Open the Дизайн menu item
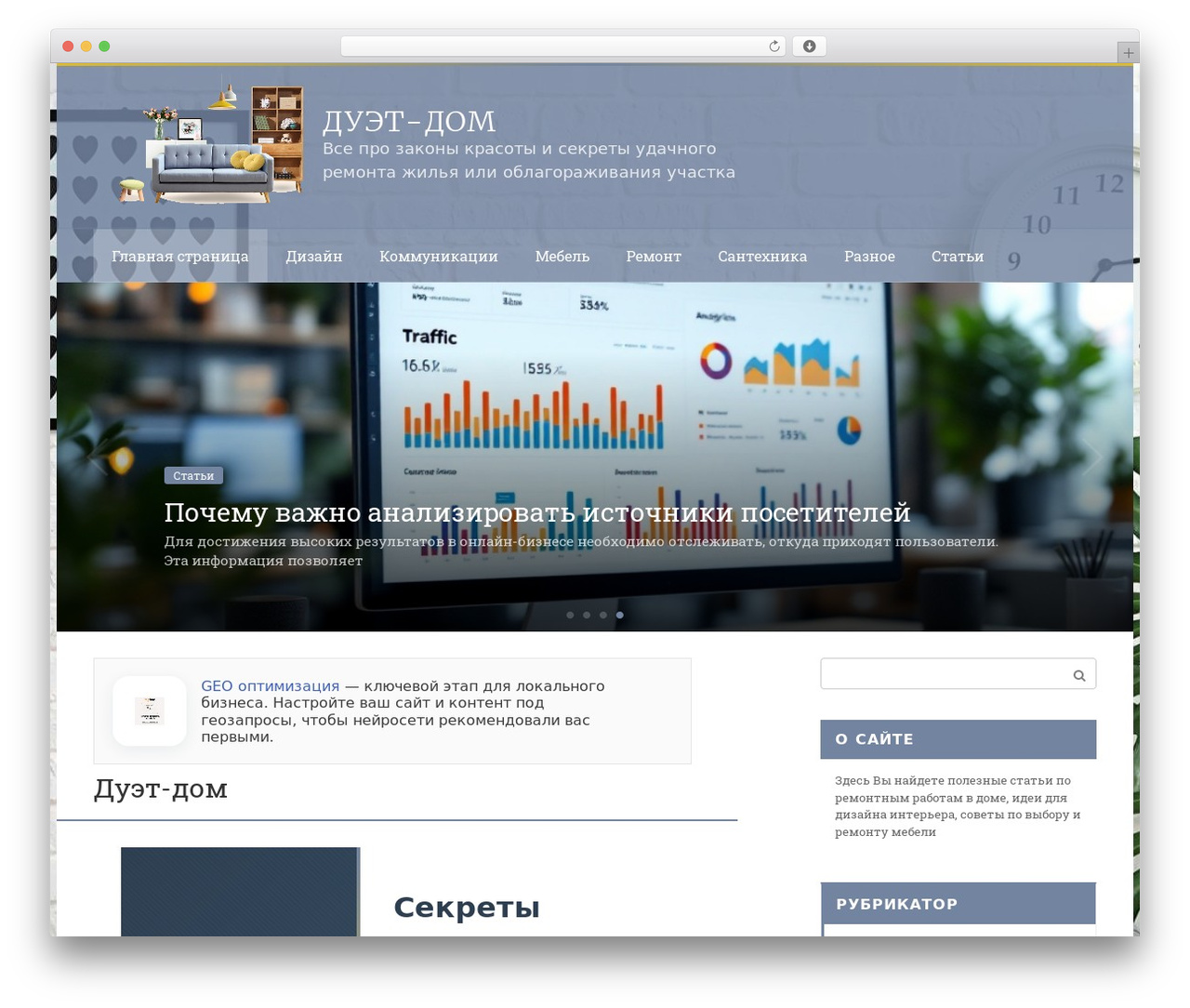Screen dimensions: 1190x1008 314,257
